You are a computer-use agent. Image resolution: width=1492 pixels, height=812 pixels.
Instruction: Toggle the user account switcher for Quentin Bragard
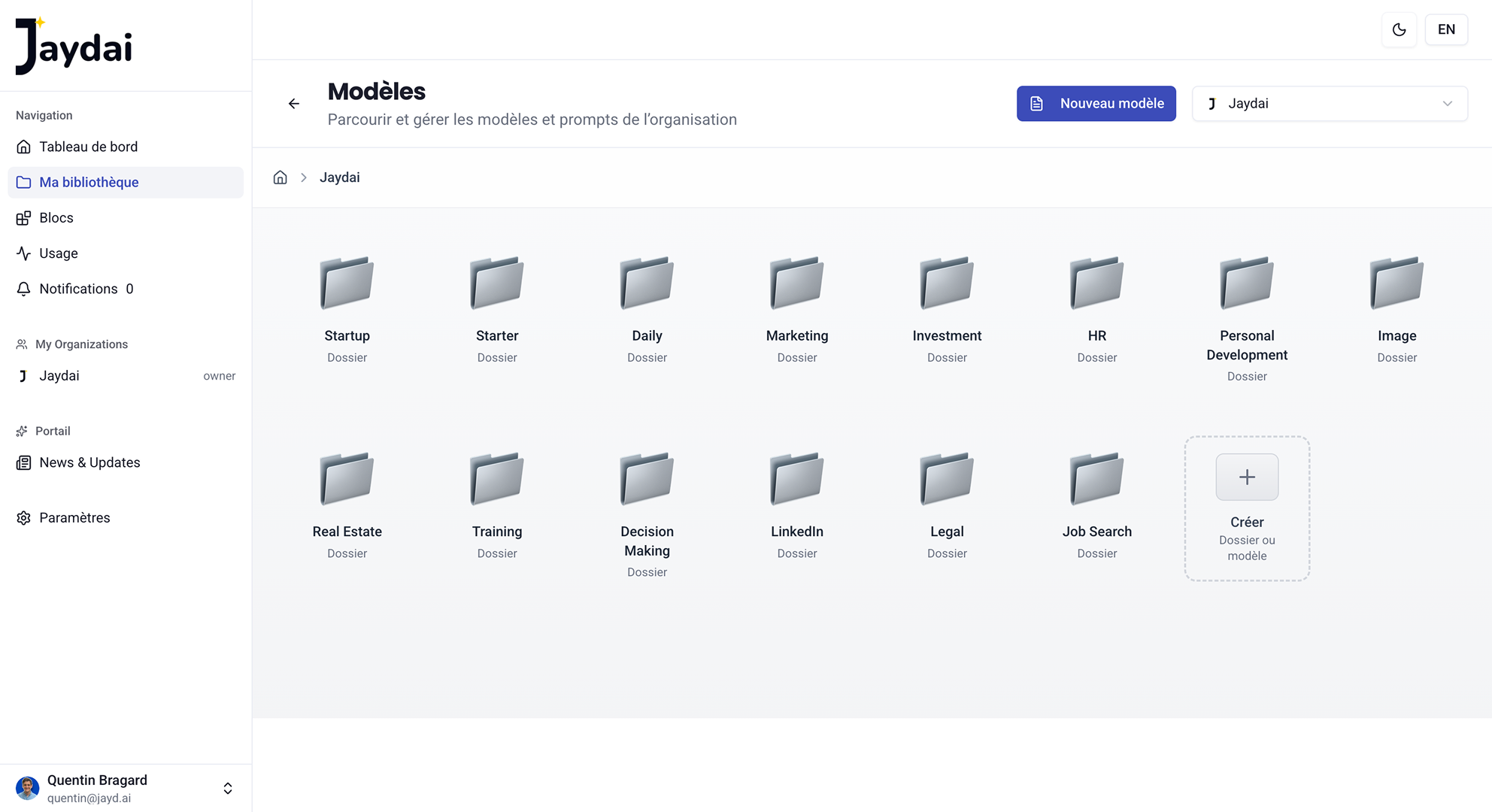227,788
